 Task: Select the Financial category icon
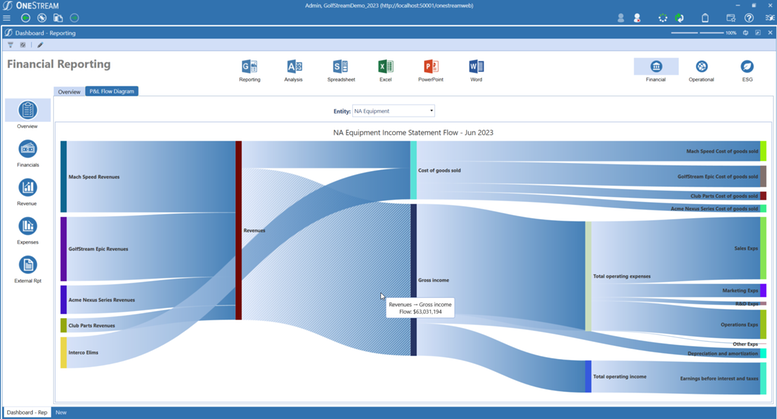click(656, 66)
